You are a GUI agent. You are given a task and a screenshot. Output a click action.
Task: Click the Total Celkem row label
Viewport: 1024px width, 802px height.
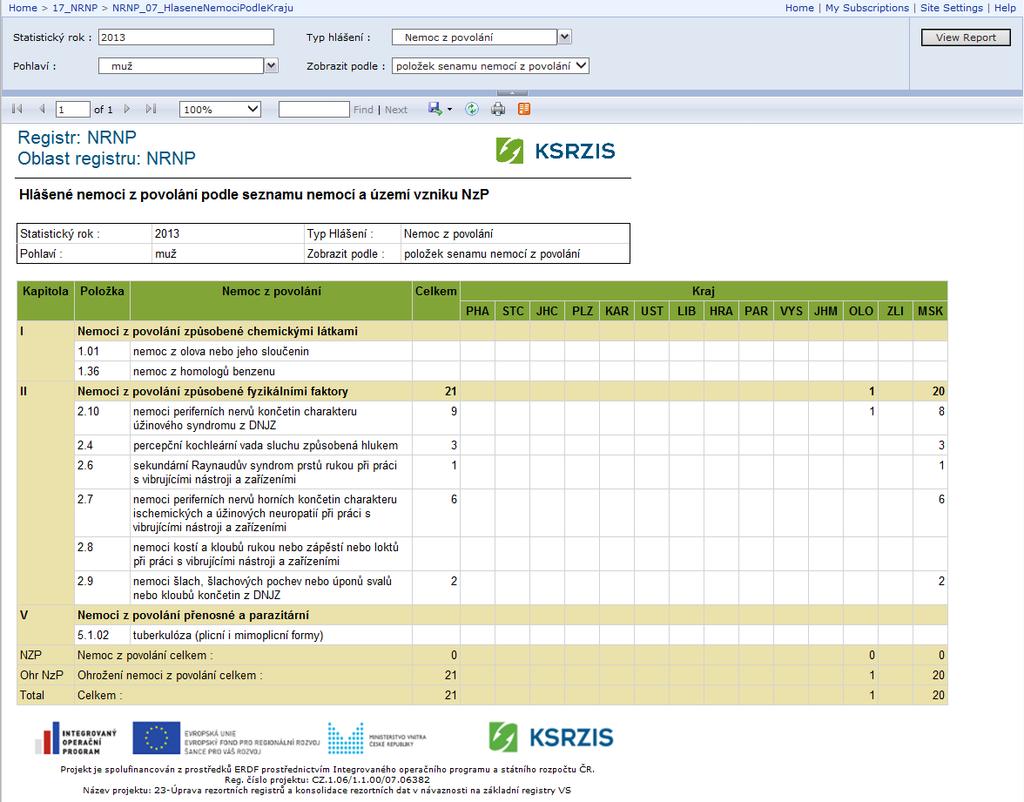pyautogui.click(x=100, y=696)
